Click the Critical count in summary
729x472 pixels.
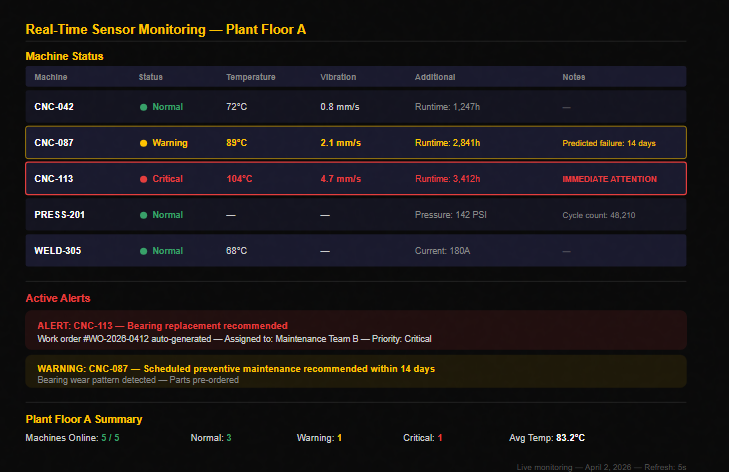(423, 438)
